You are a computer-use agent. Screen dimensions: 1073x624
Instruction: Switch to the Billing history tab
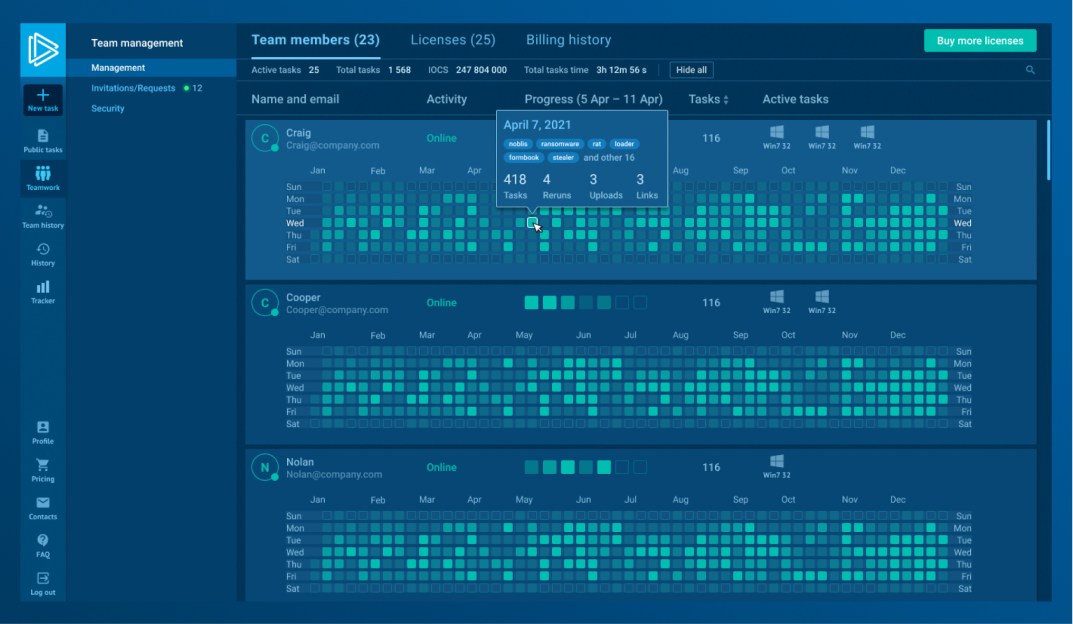568,40
